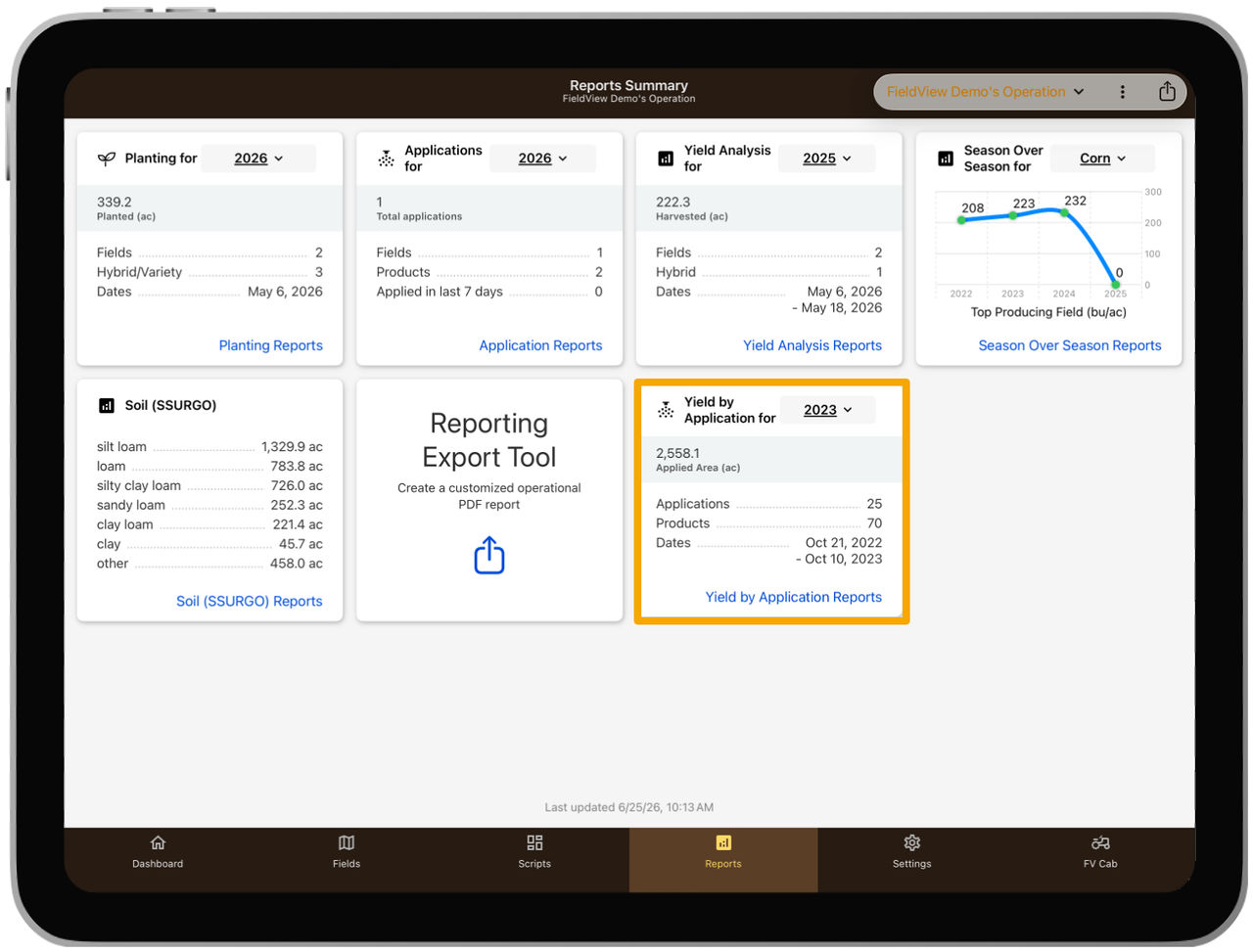
Task: Open Yield by Application Reports link
Action: click(794, 597)
